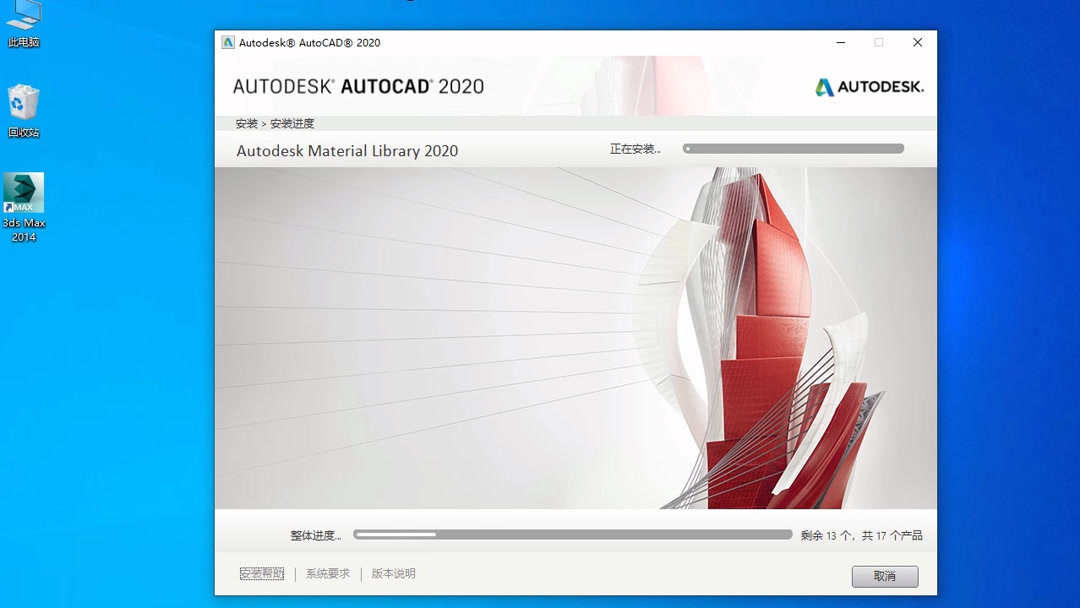Click the red AUTODESK AUTOCAD 2020 header logo text
This screenshot has height=608, width=1080.
point(359,86)
